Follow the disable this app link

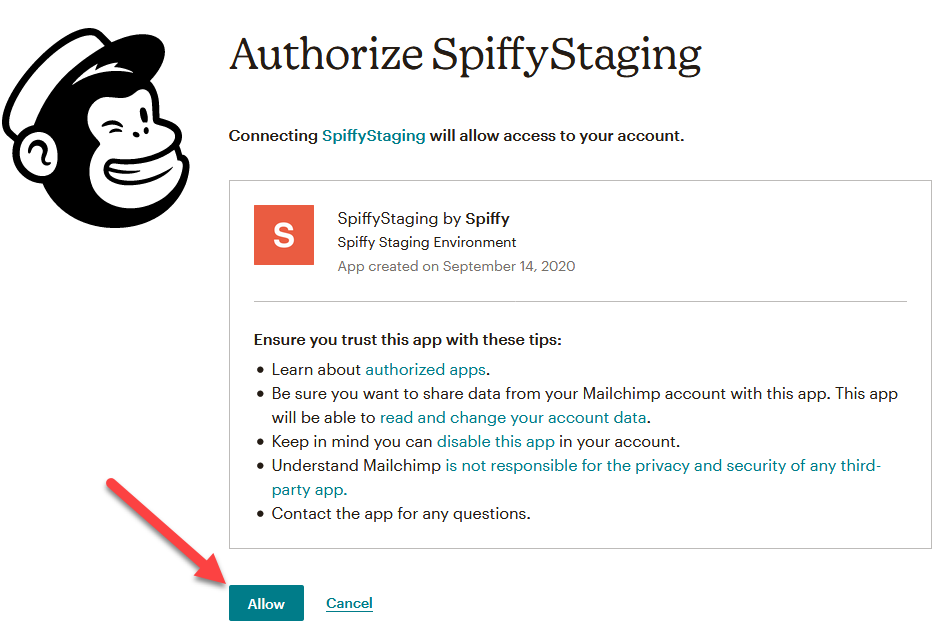pos(496,441)
